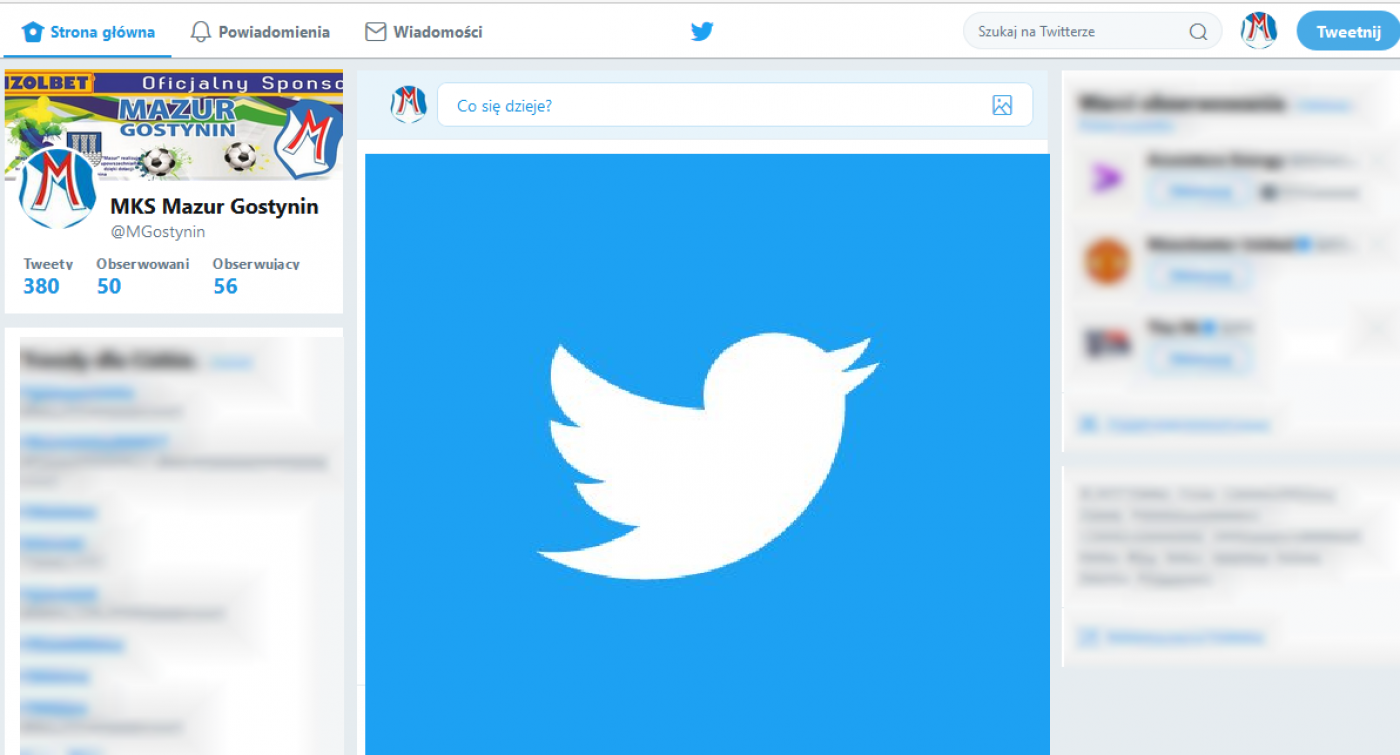The image size is (1400, 755).
Task: Click the purple avatar in follow suggestions
Action: pos(1107,179)
